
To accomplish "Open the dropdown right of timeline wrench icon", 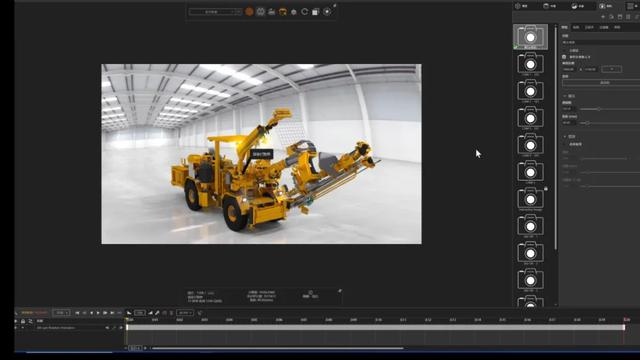I will tap(185, 313).
